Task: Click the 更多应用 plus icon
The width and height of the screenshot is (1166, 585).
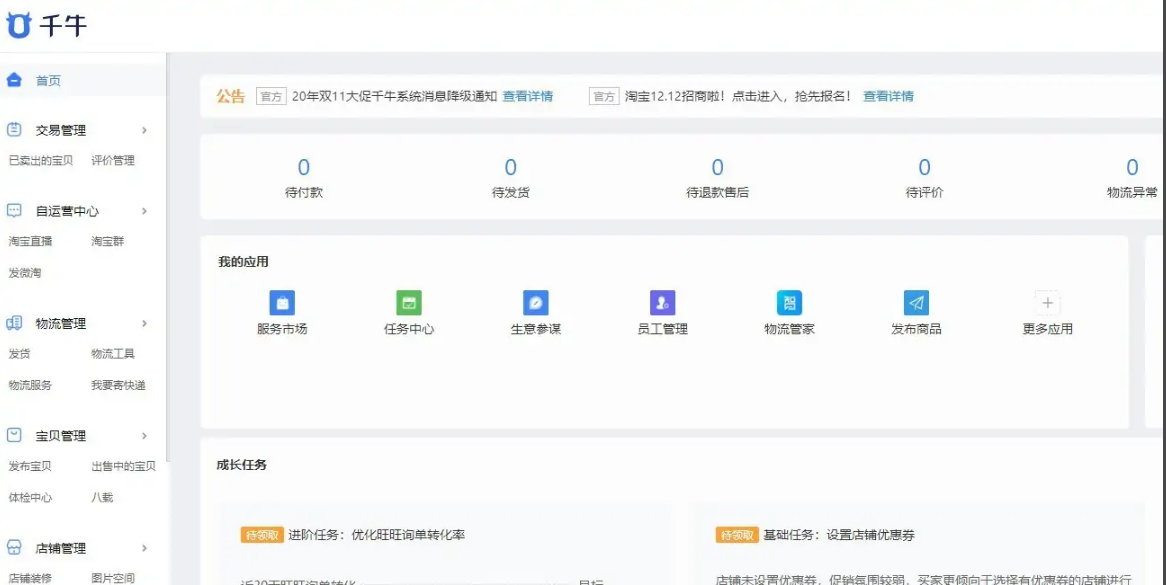Action: coord(1046,303)
